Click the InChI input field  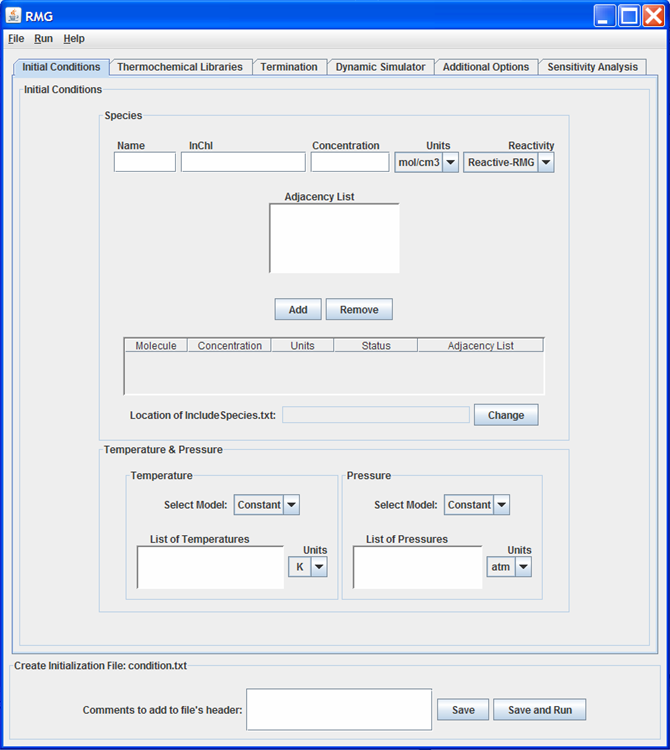point(243,162)
